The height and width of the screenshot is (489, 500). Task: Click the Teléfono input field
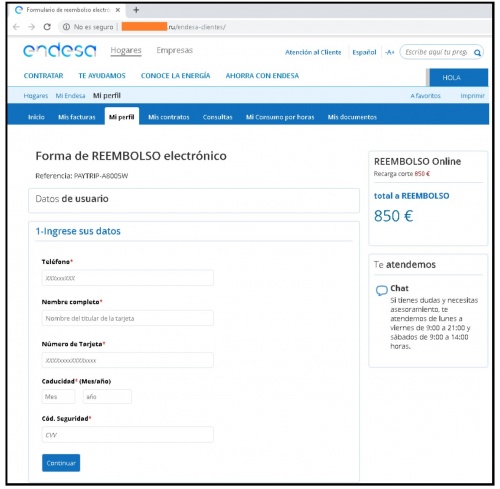(x=128, y=278)
